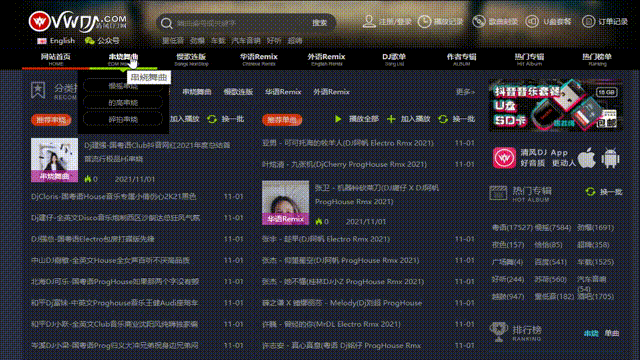Screen dimensions: 640x360
Task: Download Android app via robot icon
Action: [x=610, y=158]
